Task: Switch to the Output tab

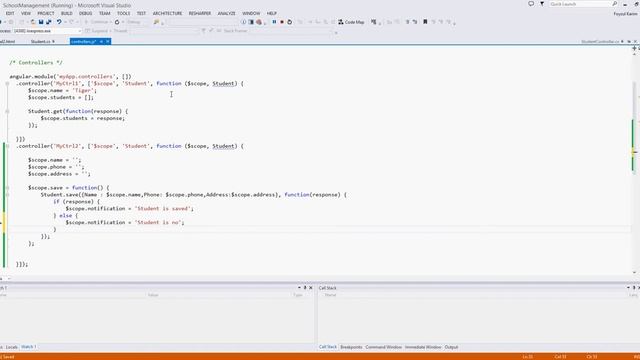Action: click(451, 347)
